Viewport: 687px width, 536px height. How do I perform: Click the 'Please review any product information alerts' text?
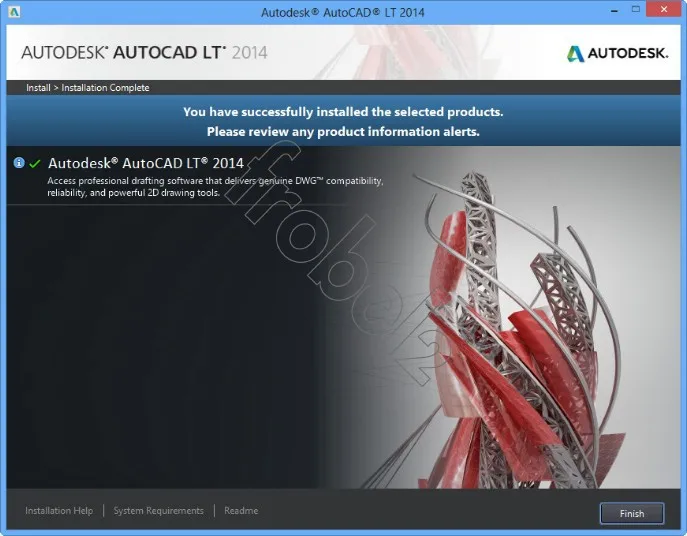tap(343, 131)
